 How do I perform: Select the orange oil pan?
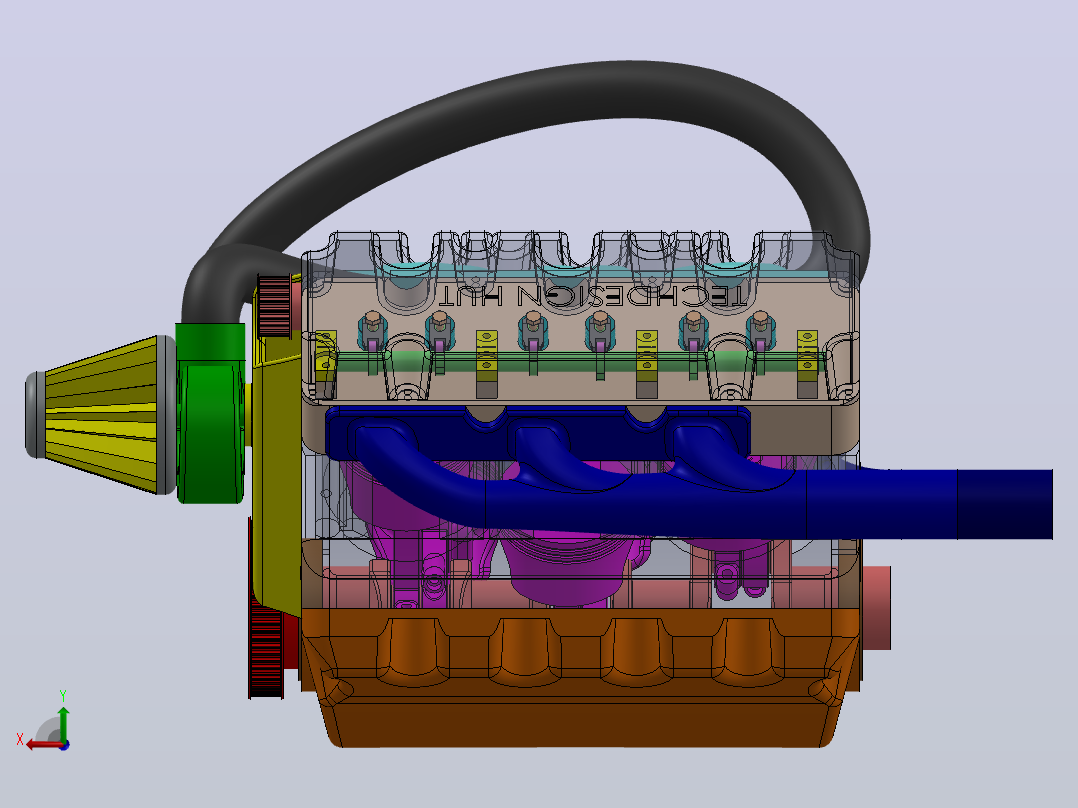(x=581, y=677)
